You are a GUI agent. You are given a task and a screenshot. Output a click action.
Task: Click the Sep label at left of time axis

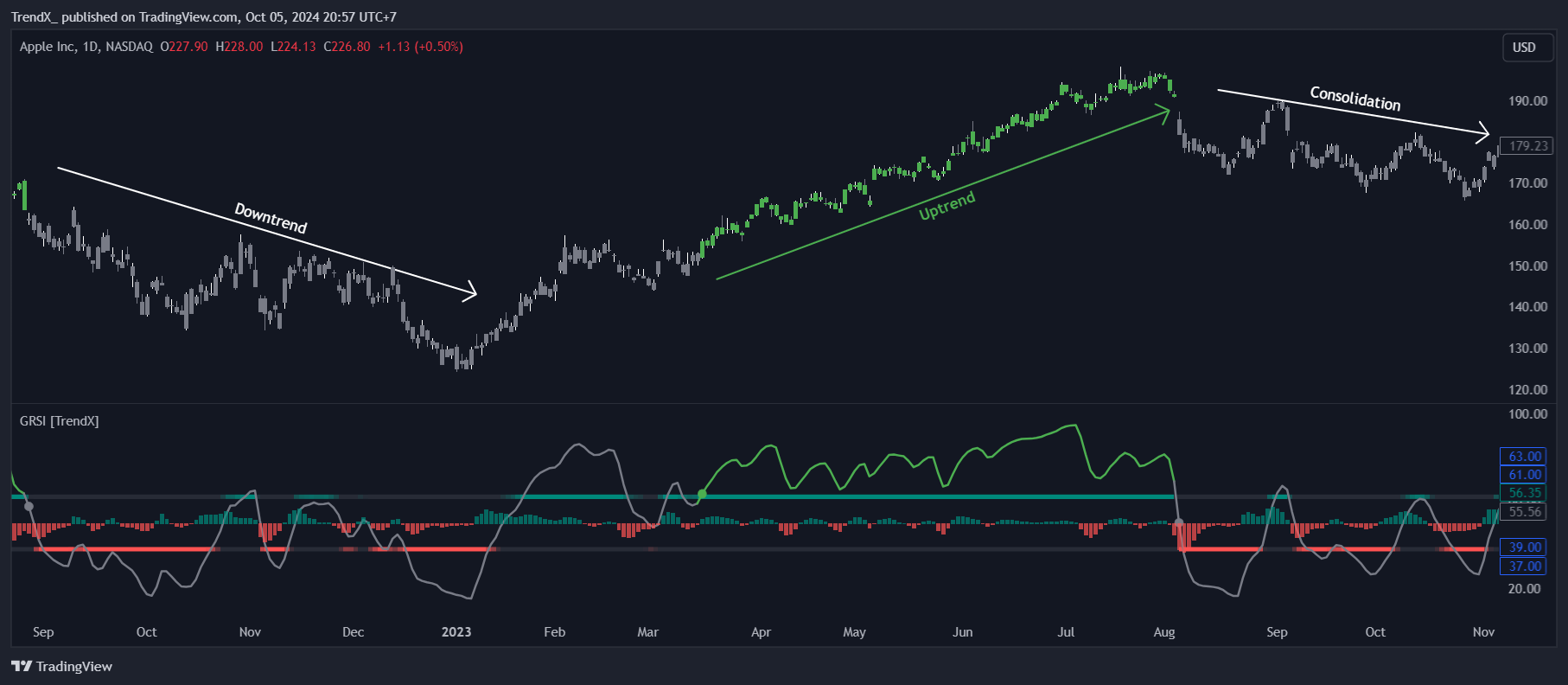pos(43,631)
